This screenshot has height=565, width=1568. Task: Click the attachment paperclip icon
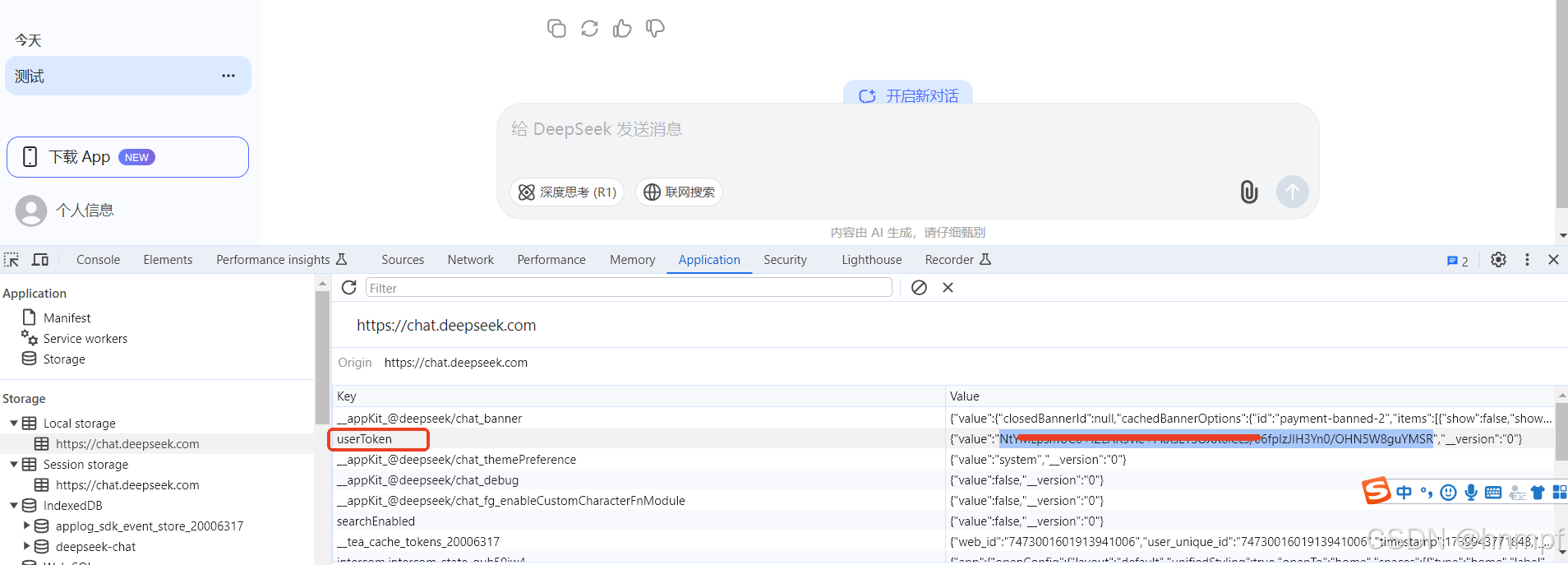pyautogui.click(x=1249, y=192)
